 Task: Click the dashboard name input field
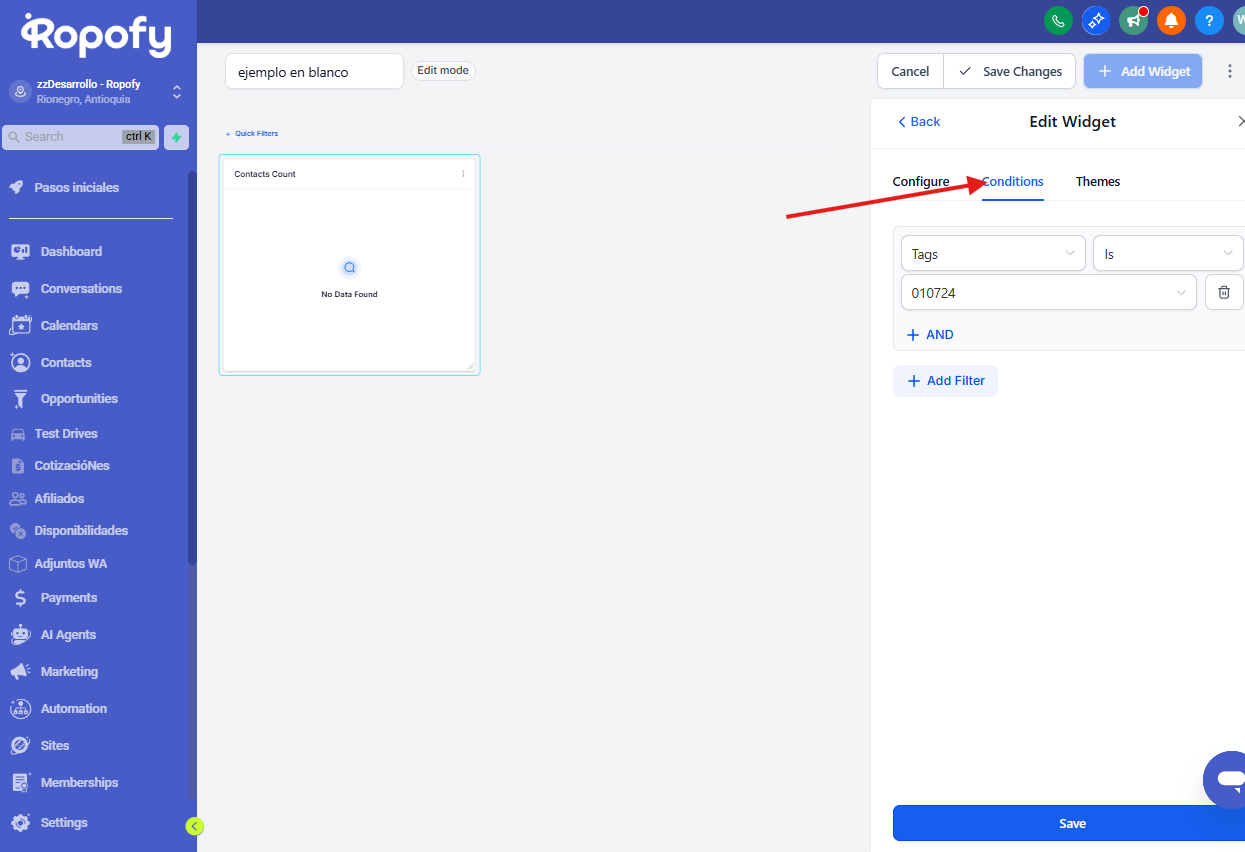313,72
